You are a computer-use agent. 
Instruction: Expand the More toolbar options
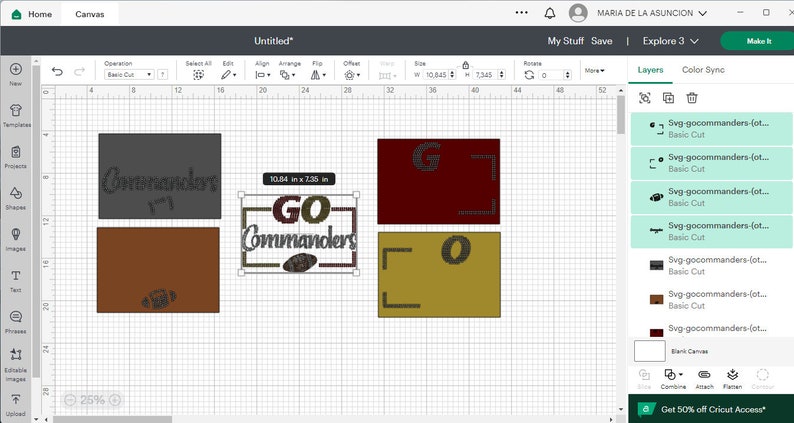click(x=594, y=70)
